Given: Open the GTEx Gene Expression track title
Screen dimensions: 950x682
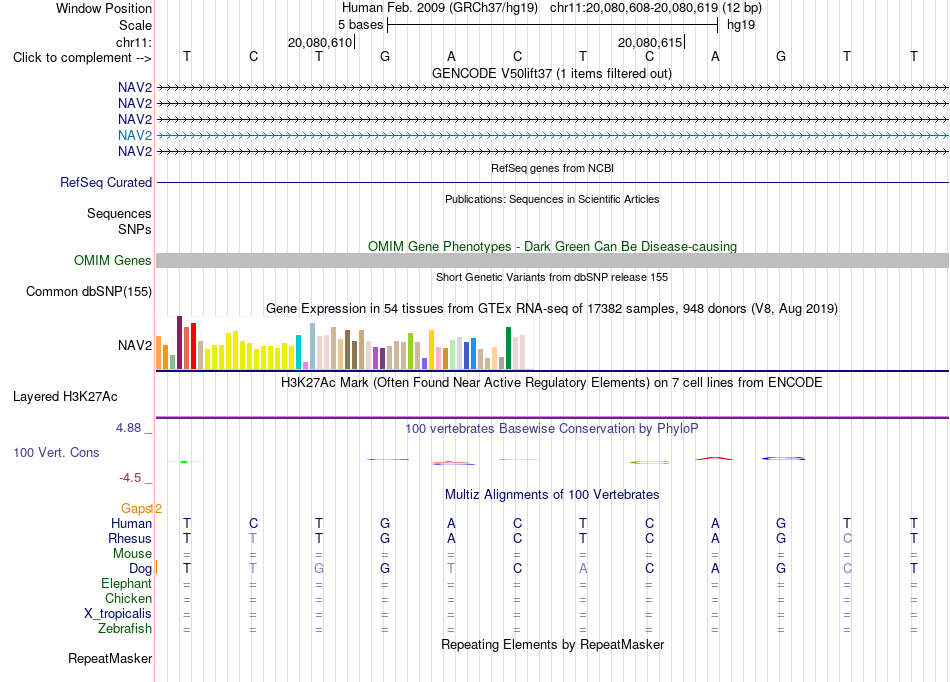Looking at the screenshot, I should tap(552, 308).
